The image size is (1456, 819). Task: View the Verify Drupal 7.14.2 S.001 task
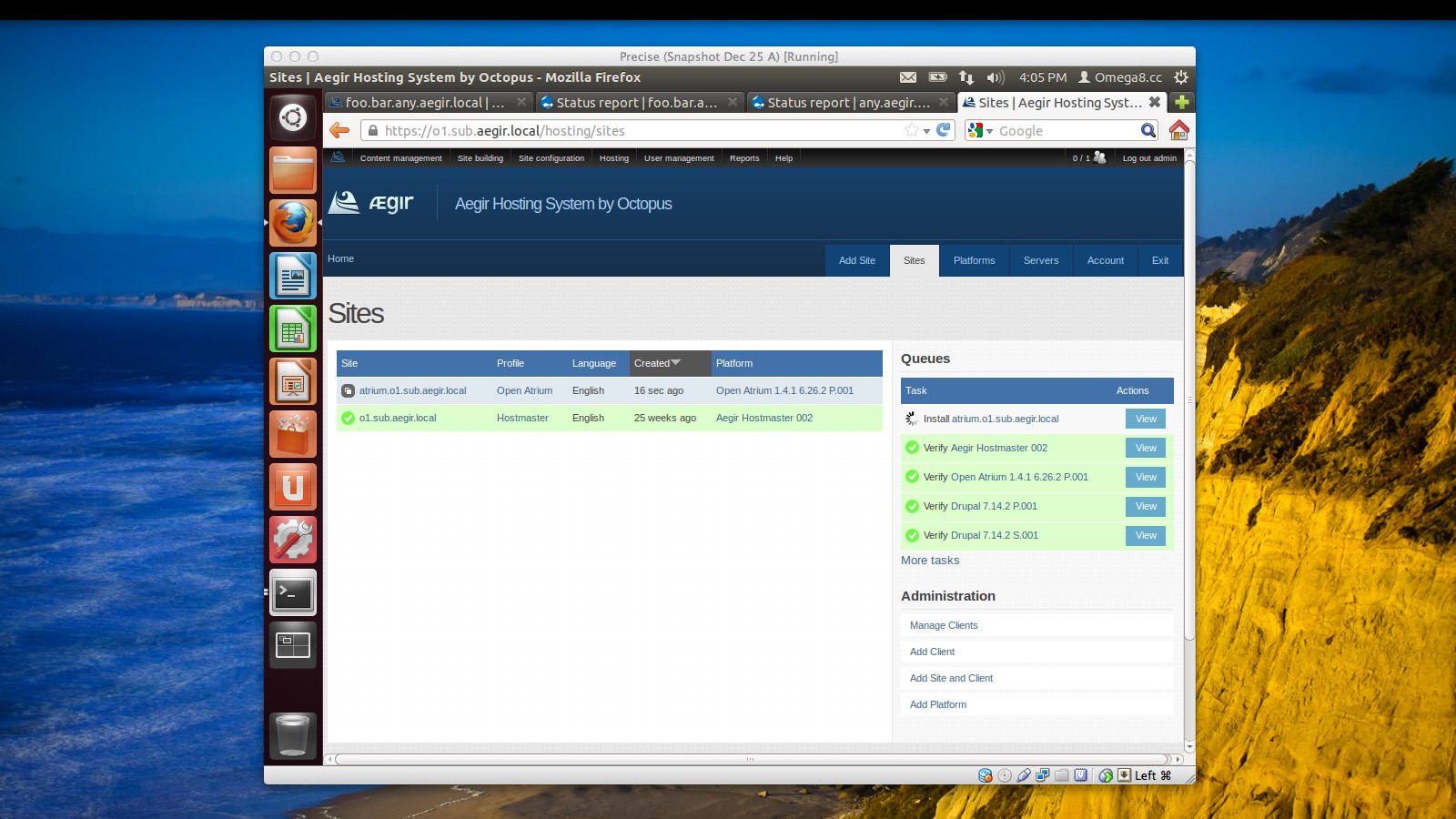coord(1145,535)
